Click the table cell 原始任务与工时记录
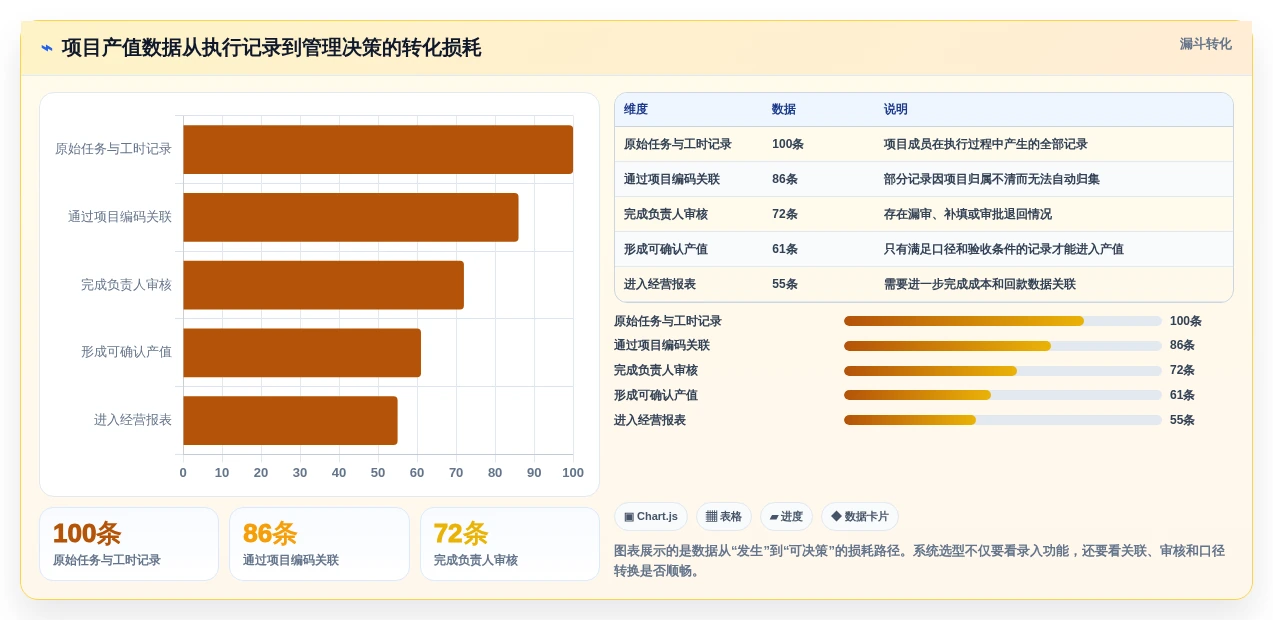Screen dimensions: 1273x620 click(x=678, y=144)
